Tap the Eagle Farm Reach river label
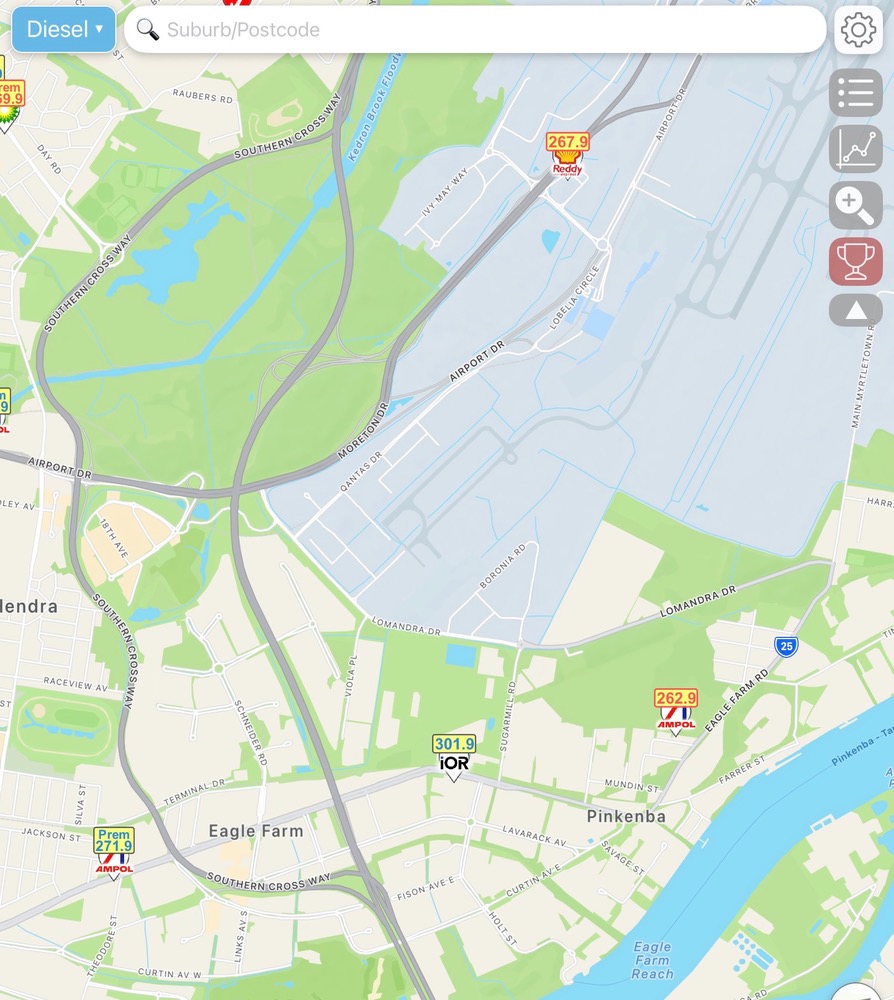Image resolution: width=894 pixels, height=1000 pixels. (652, 960)
